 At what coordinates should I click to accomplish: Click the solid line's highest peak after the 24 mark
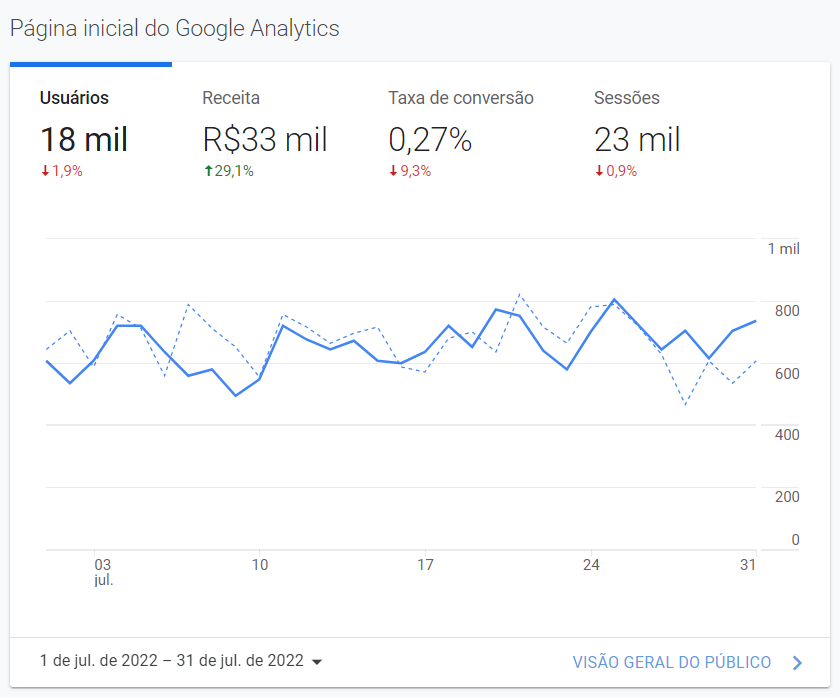614,299
